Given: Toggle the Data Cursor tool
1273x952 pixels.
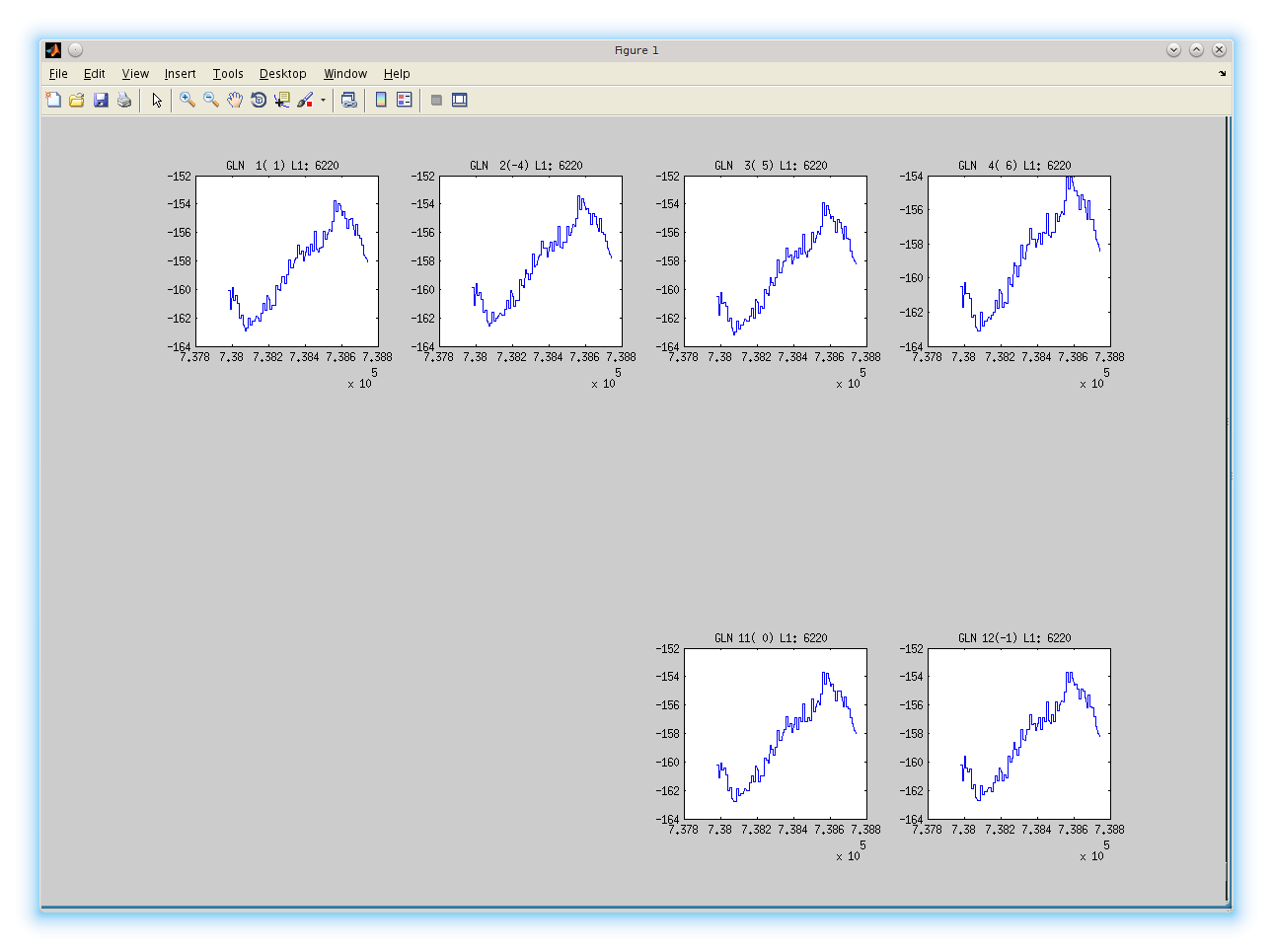Looking at the screenshot, I should pos(281,100).
